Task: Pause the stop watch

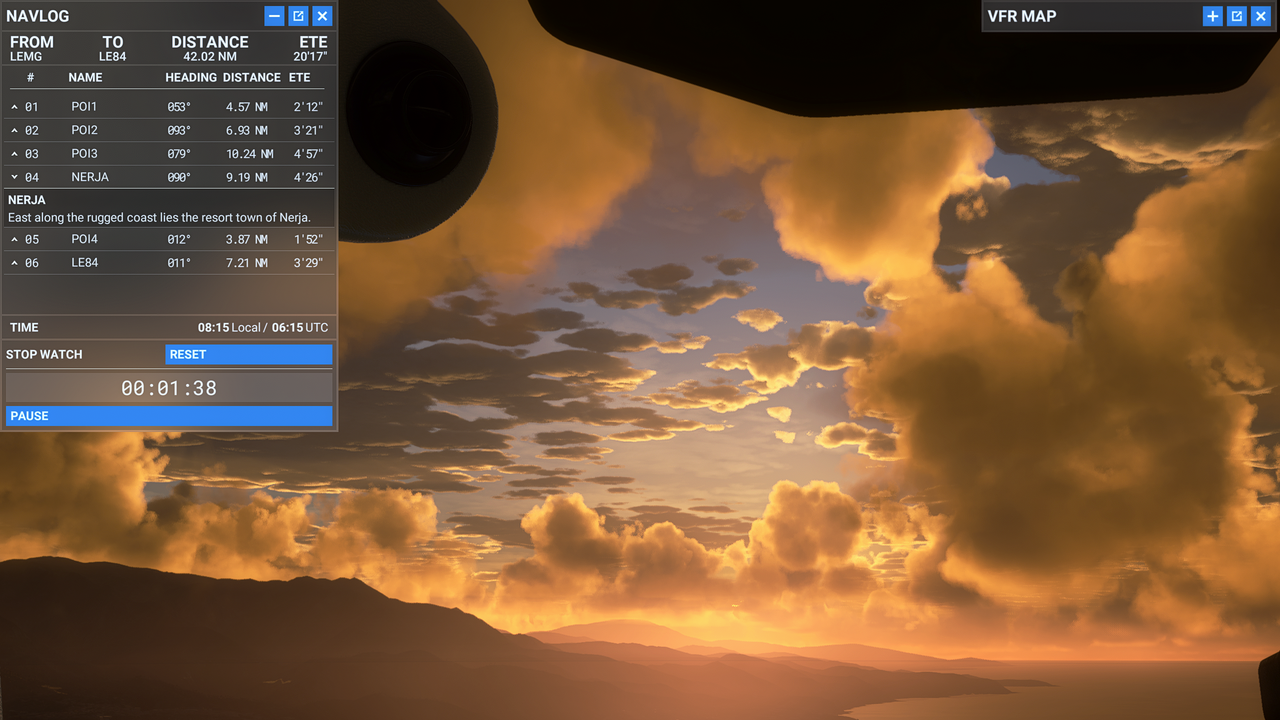Action: [169, 416]
